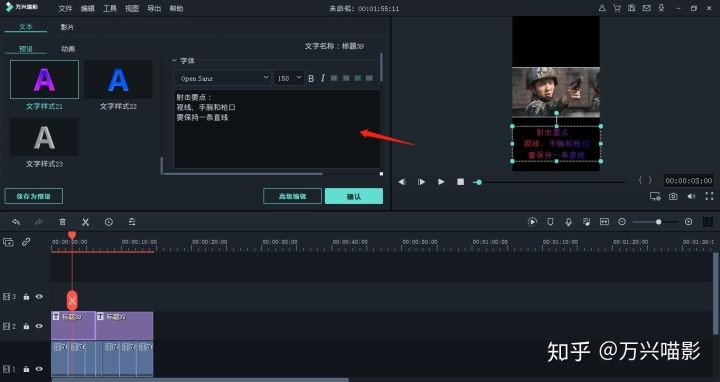
Task: Open the edit adjustments sliders icon
Action: pyautogui.click(x=132, y=222)
